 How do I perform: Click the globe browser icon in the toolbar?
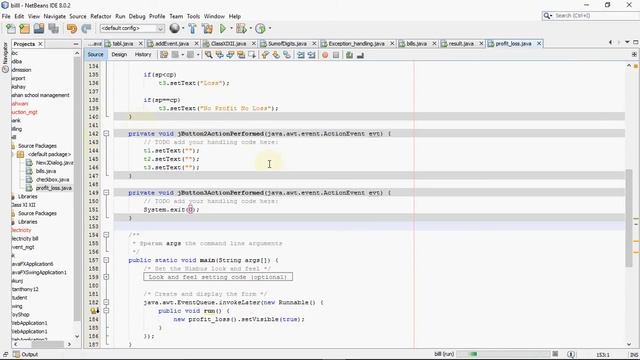pyautogui.click(x=174, y=28)
